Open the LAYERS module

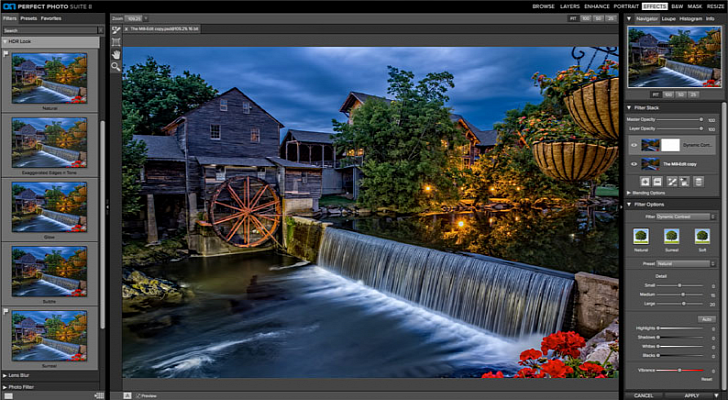570,6
